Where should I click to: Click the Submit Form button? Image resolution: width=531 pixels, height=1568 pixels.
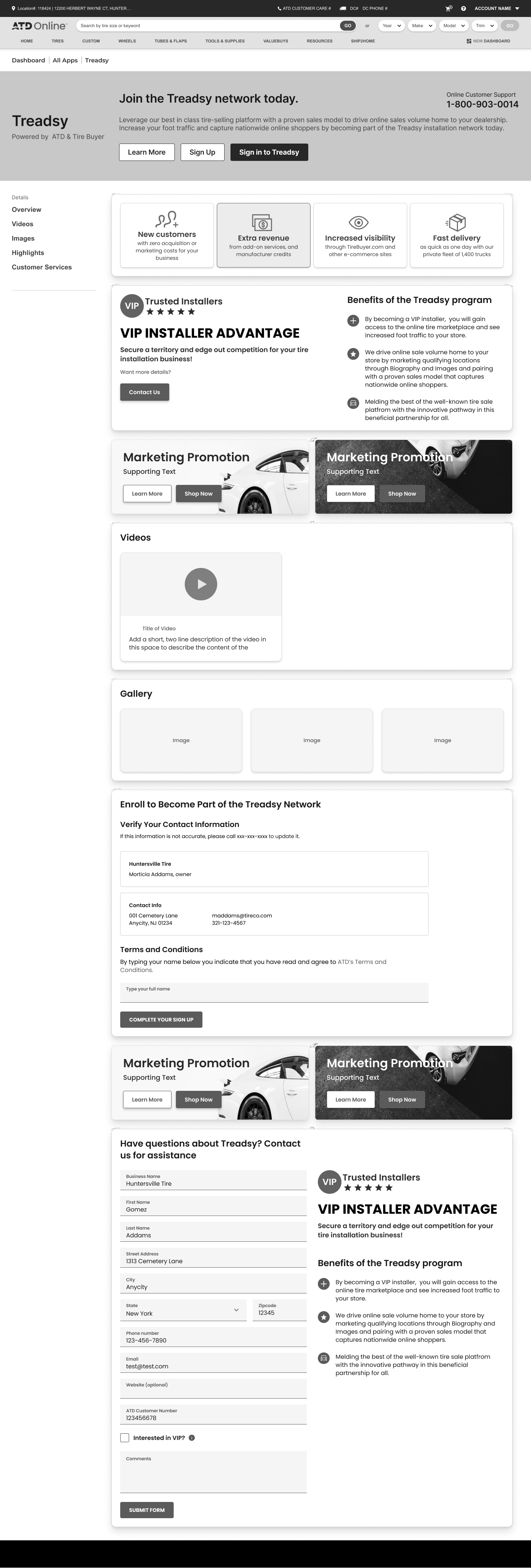click(147, 1510)
